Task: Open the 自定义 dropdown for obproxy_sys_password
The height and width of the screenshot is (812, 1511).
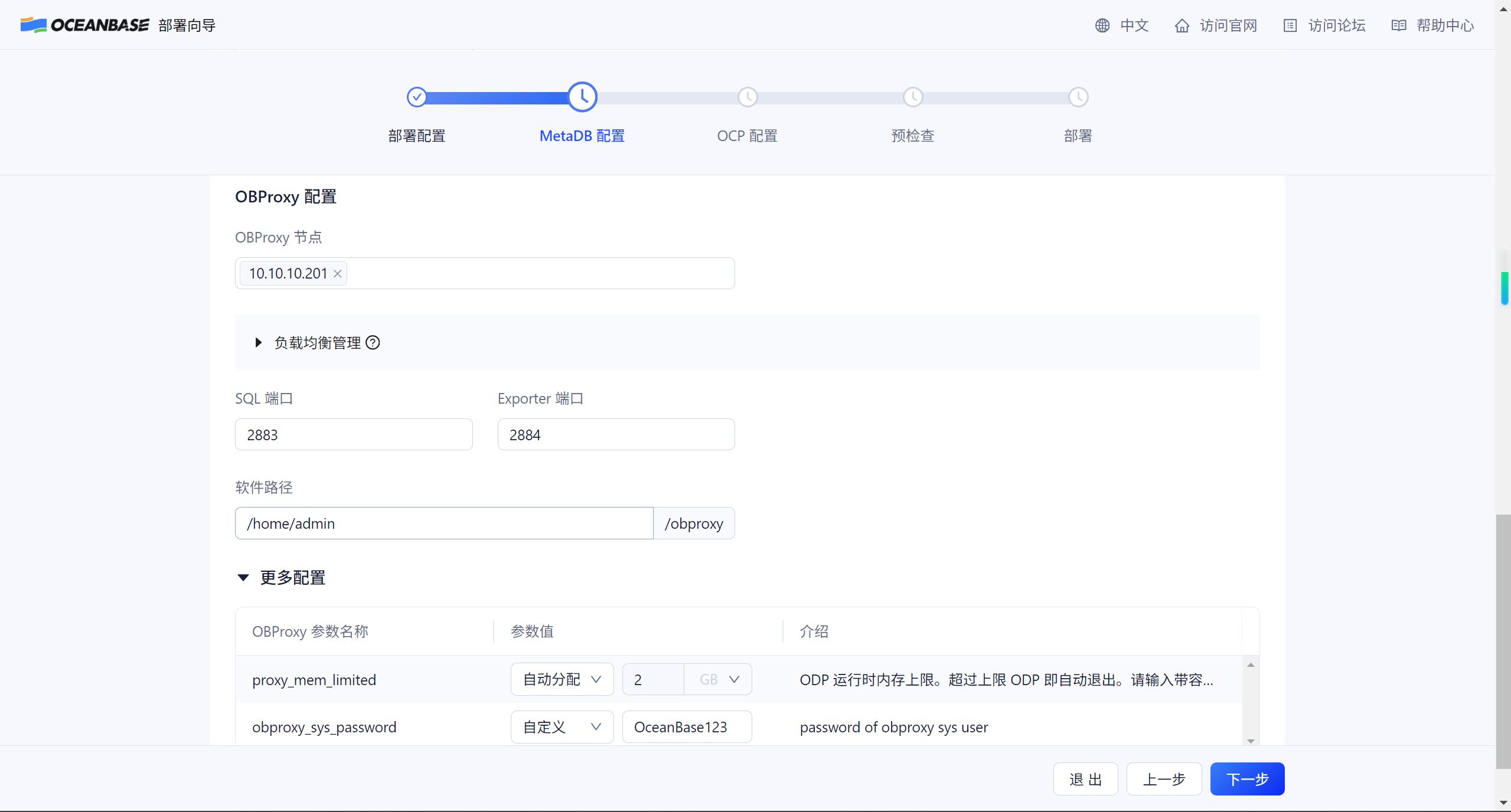Action: tap(562, 727)
